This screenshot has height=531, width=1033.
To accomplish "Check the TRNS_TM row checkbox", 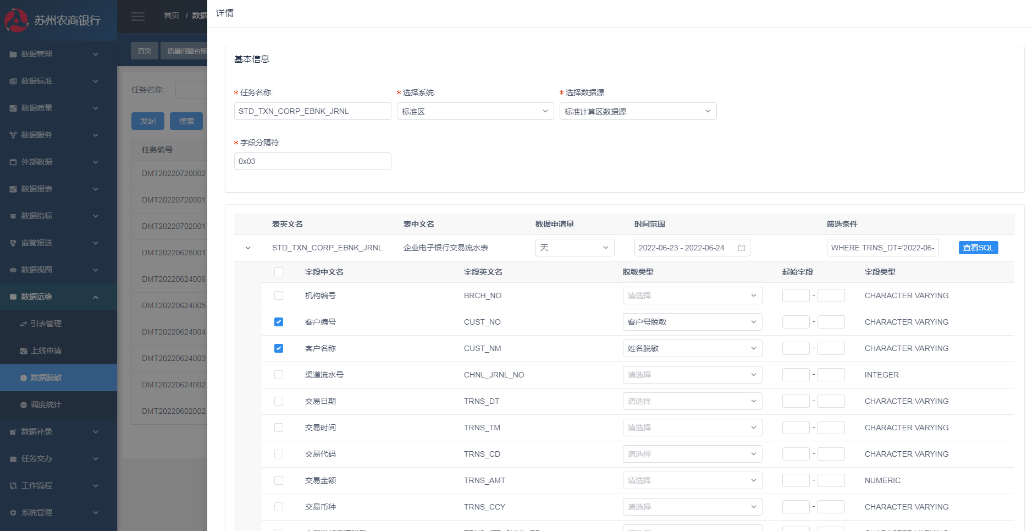I will [278, 428].
